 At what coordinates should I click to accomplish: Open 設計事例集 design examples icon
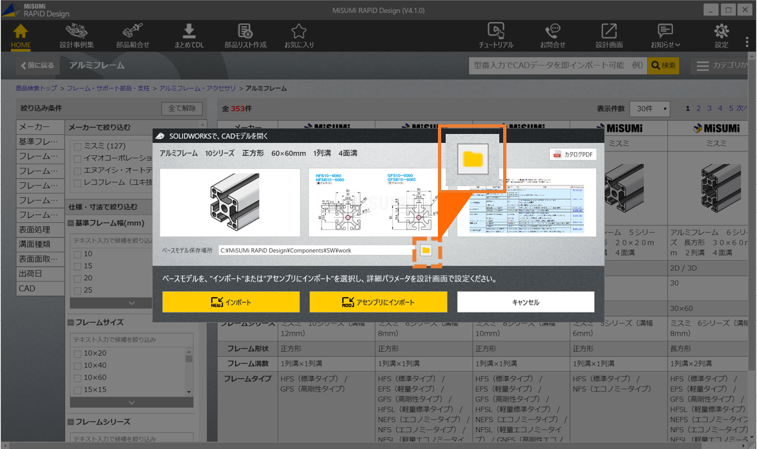tap(76, 35)
